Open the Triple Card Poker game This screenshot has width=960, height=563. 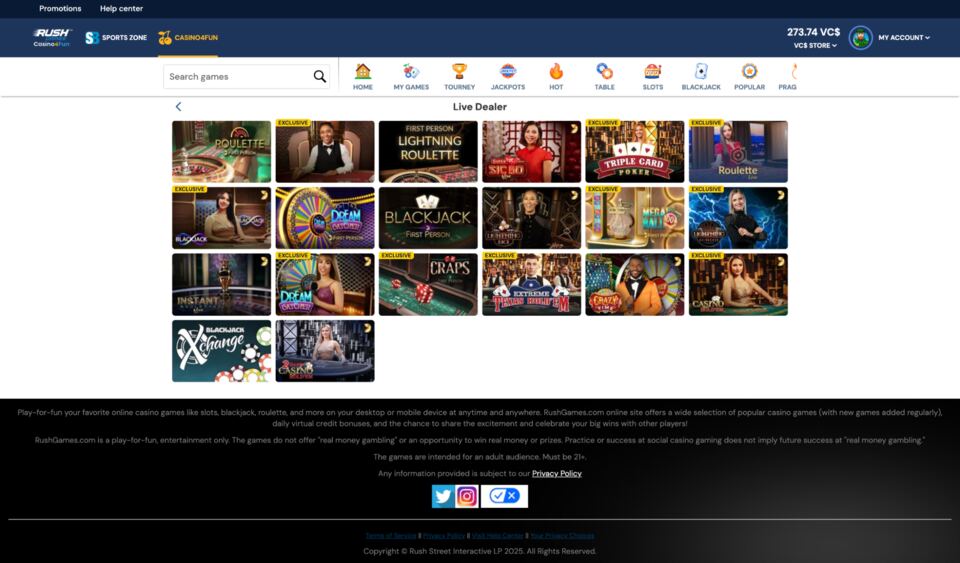coord(634,152)
